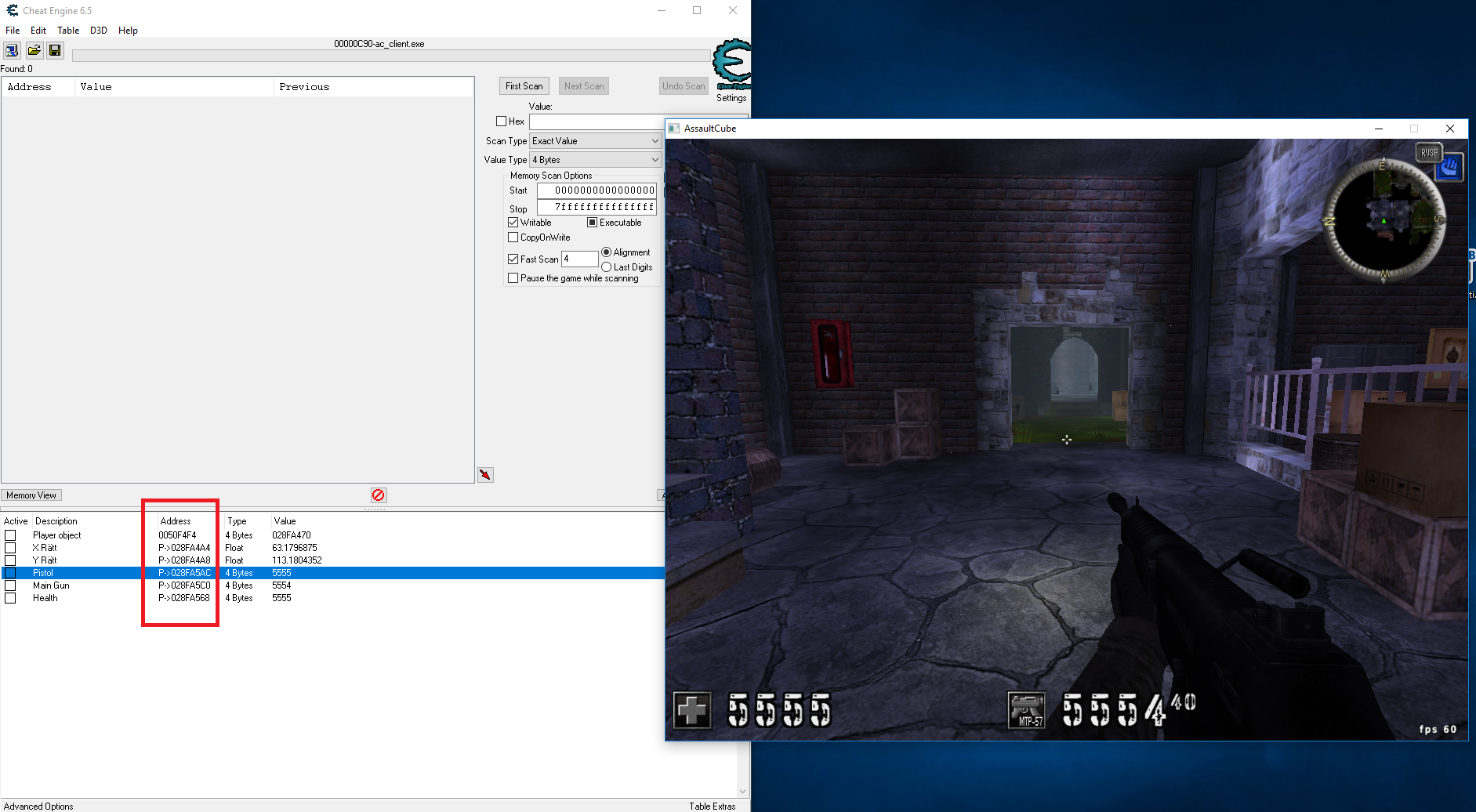Click the red no-entry clear list icon
Image resolution: width=1476 pixels, height=812 pixels.
pos(379,495)
